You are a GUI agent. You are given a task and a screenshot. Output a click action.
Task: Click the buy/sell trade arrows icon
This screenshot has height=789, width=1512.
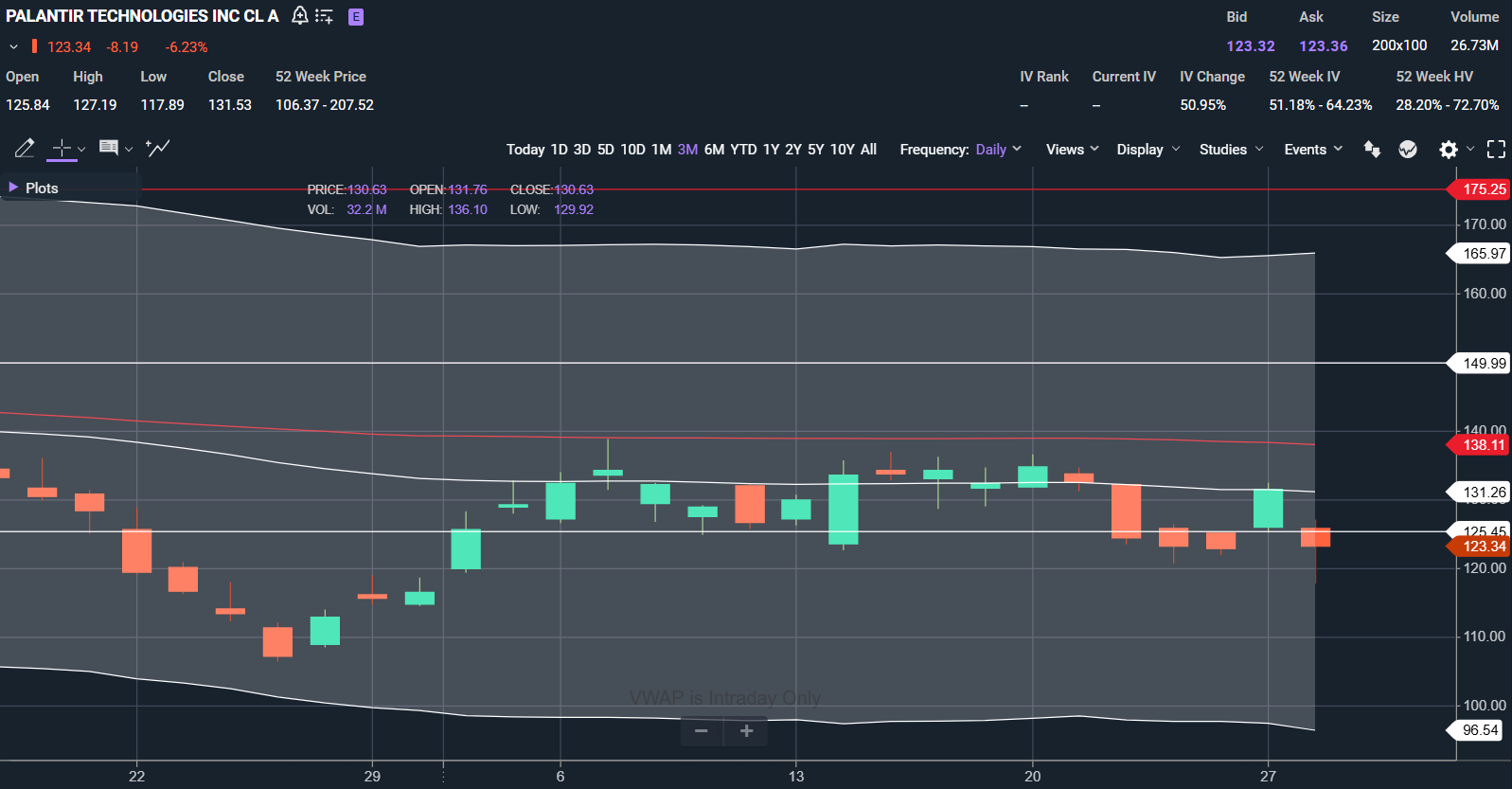pos(1372,149)
